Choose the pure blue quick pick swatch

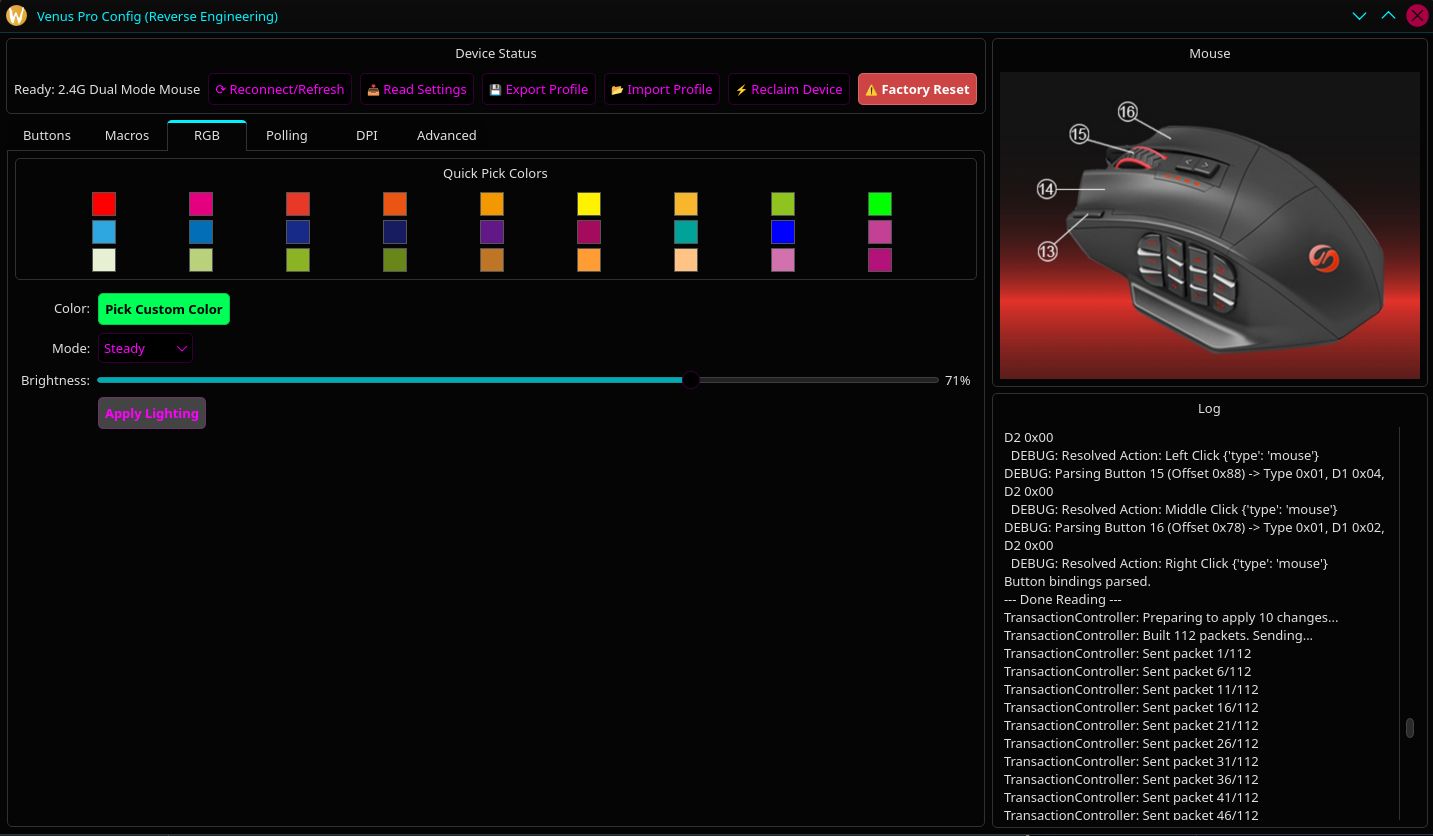pyautogui.click(x=783, y=232)
